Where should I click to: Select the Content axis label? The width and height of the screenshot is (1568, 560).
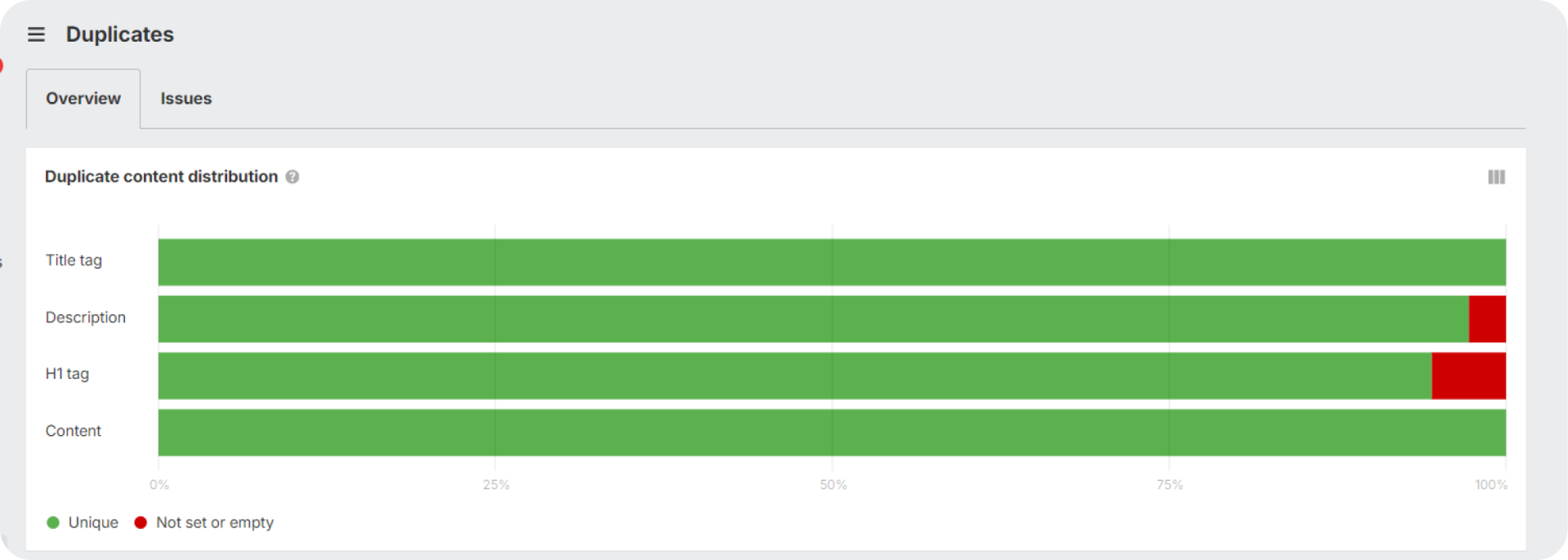[x=73, y=431]
